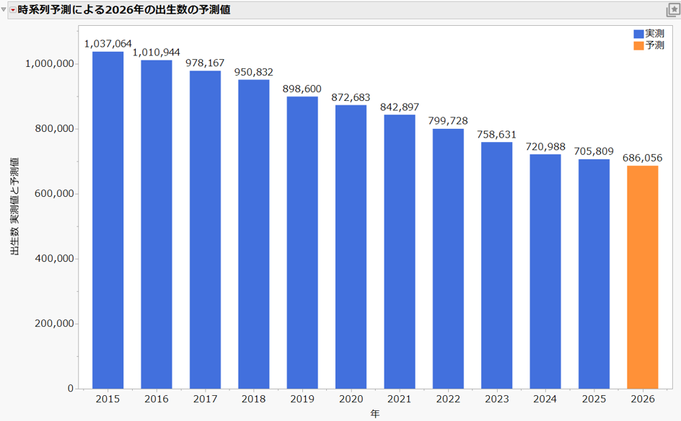The height and width of the screenshot is (421, 681).
Task: Click the X-axis label 2019
Action: pyautogui.click(x=302, y=399)
